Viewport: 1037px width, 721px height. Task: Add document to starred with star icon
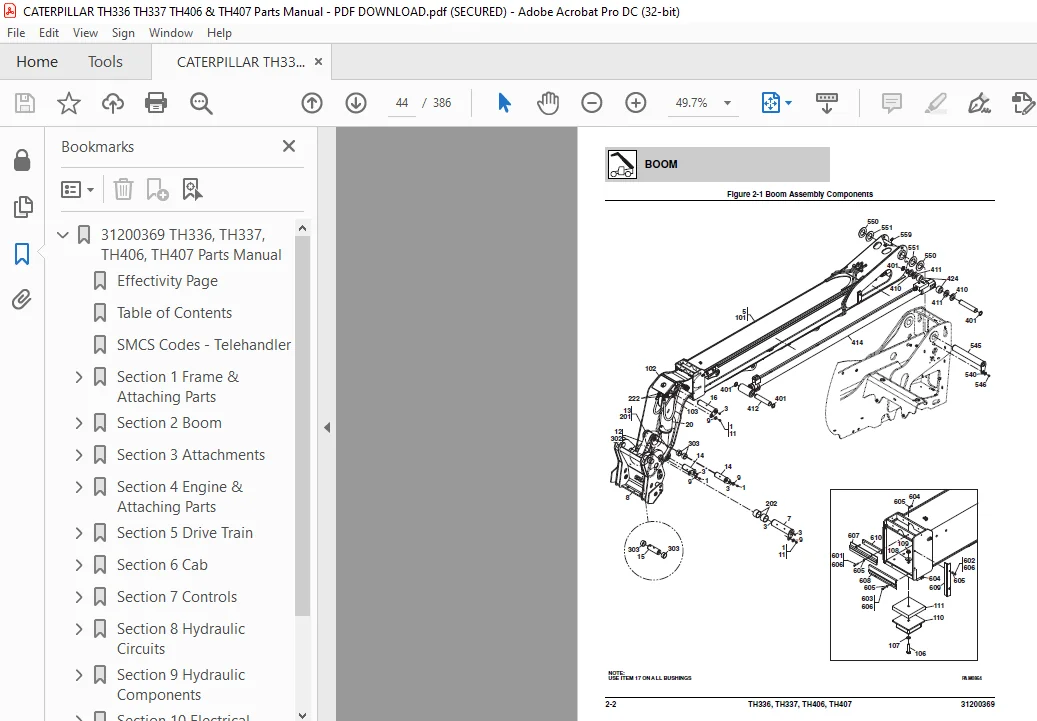[x=69, y=103]
